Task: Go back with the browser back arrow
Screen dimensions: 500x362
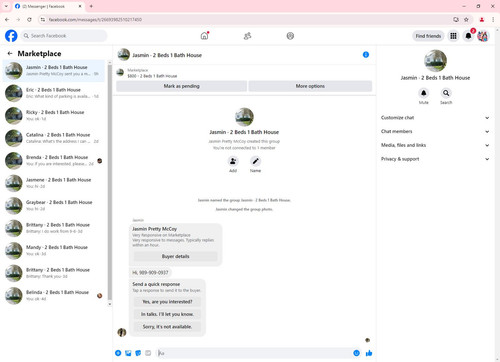Action: 7,20
